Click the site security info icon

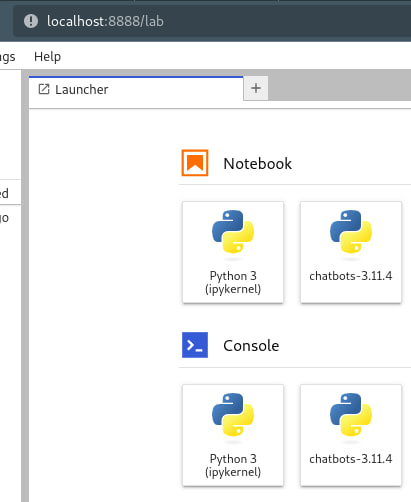tap(31, 21)
